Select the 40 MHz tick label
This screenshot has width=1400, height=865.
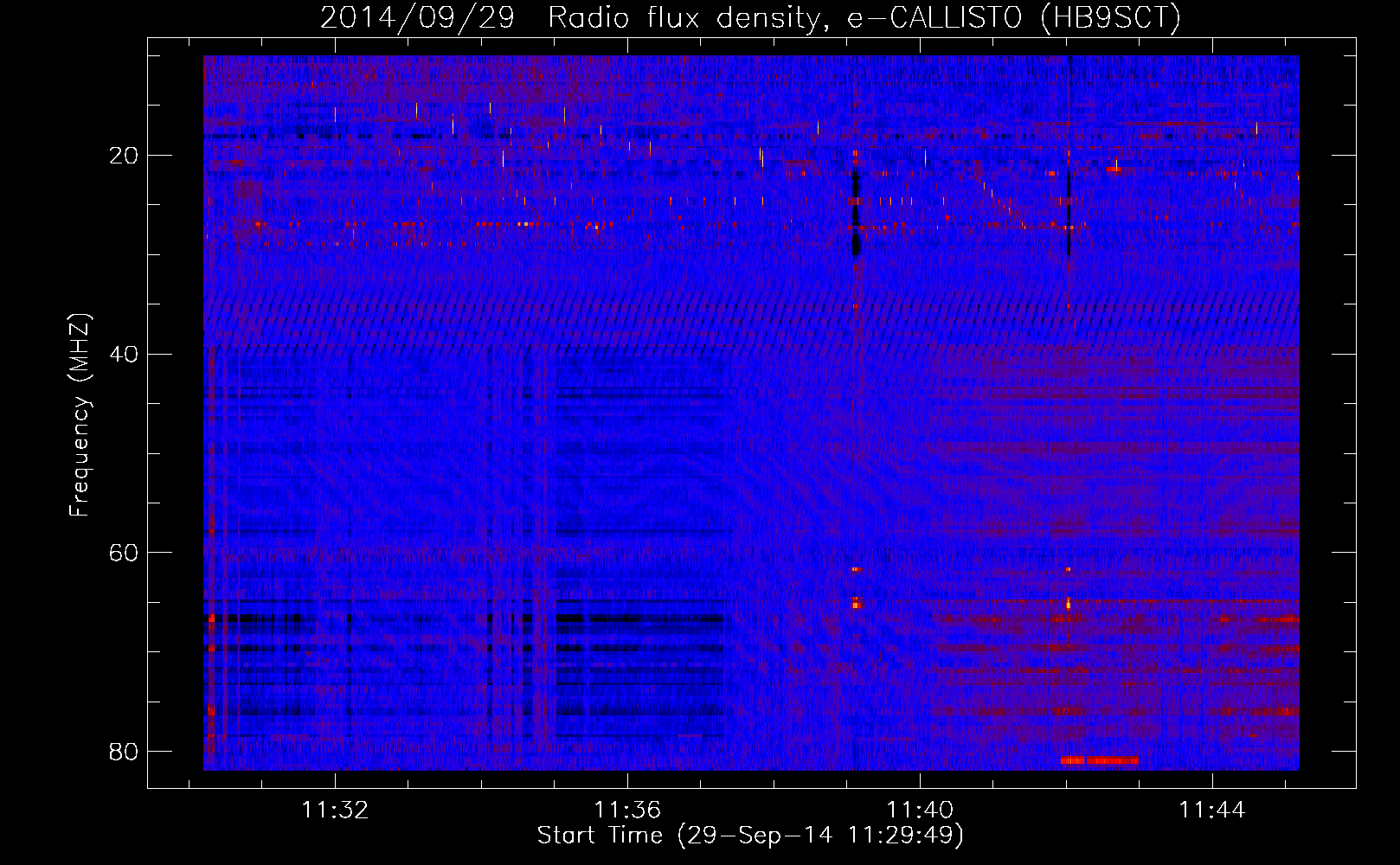(124, 354)
